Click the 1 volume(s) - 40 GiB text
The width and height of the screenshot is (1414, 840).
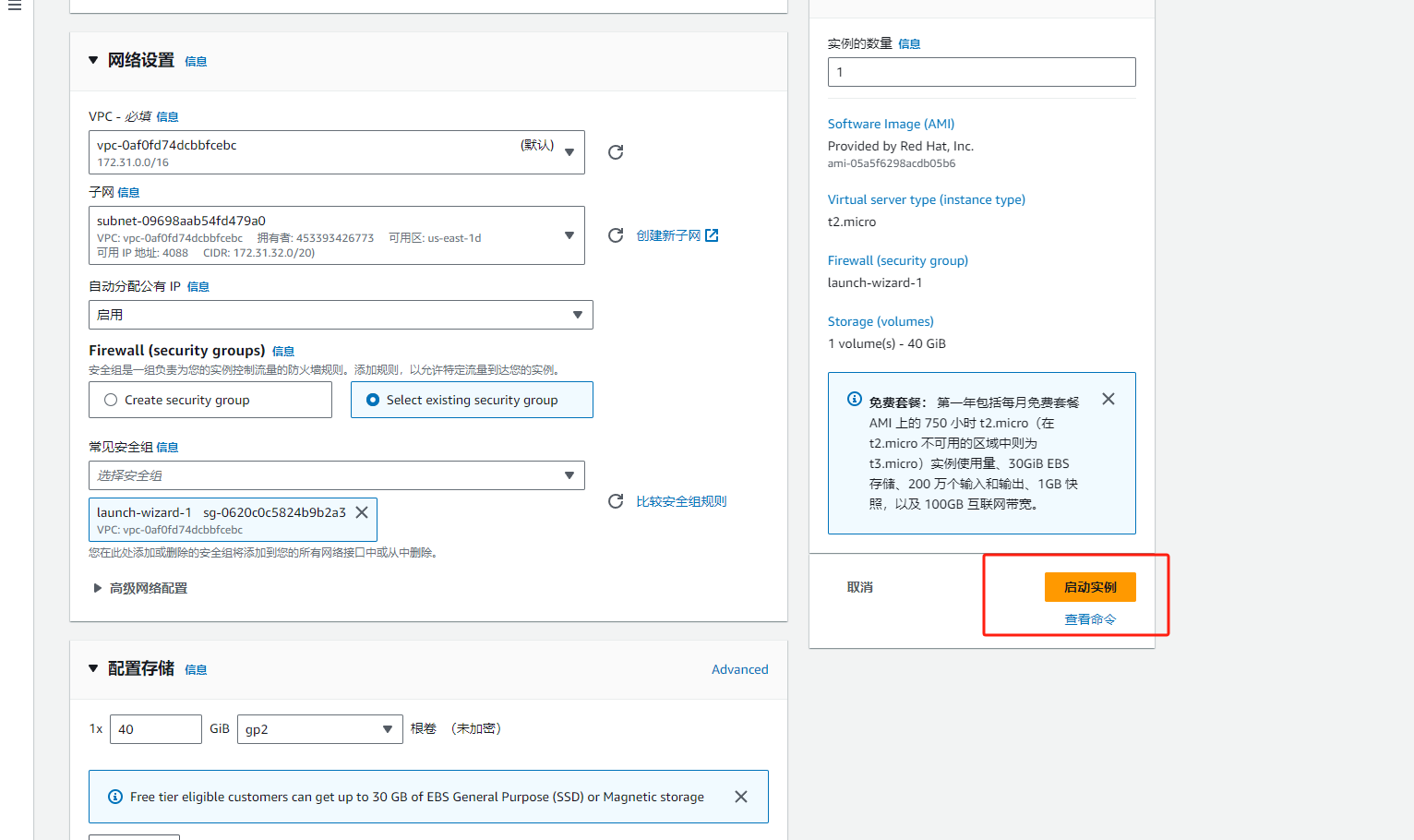click(887, 343)
